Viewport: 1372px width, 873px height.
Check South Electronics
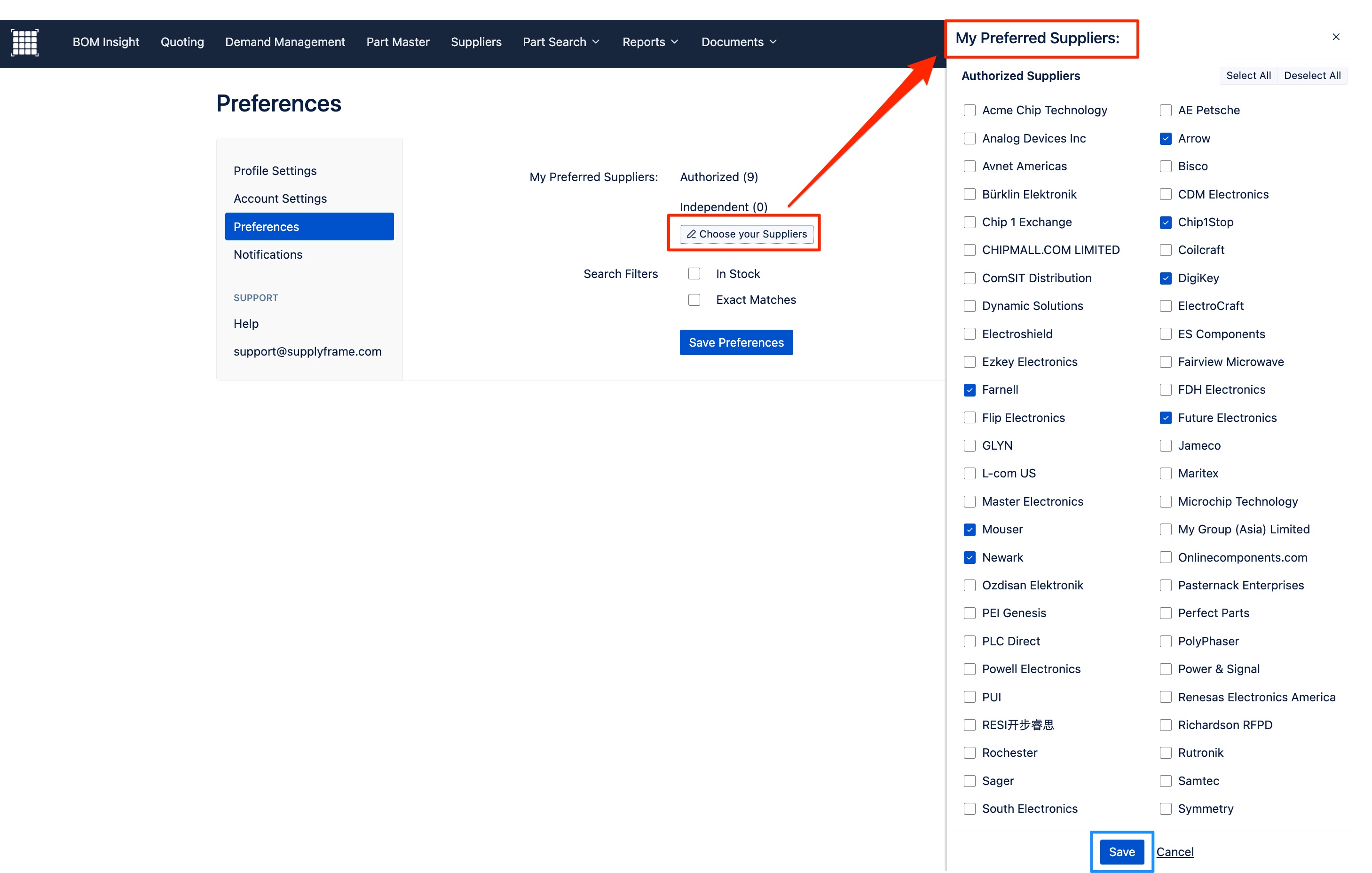pyautogui.click(x=969, y=808)
